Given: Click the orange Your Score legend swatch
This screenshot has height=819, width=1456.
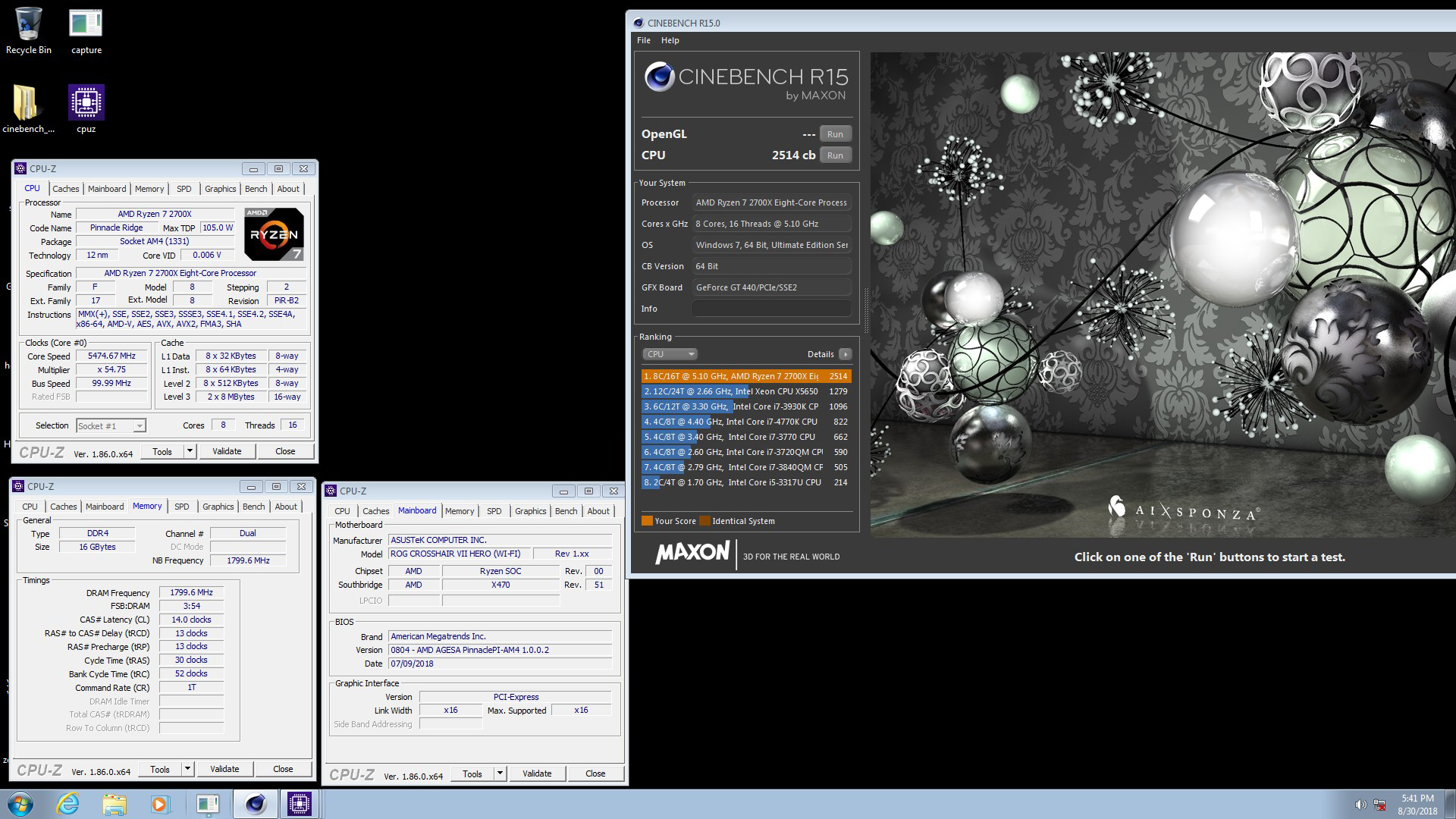Looking at the screenshot, I should tap(647, 521).
